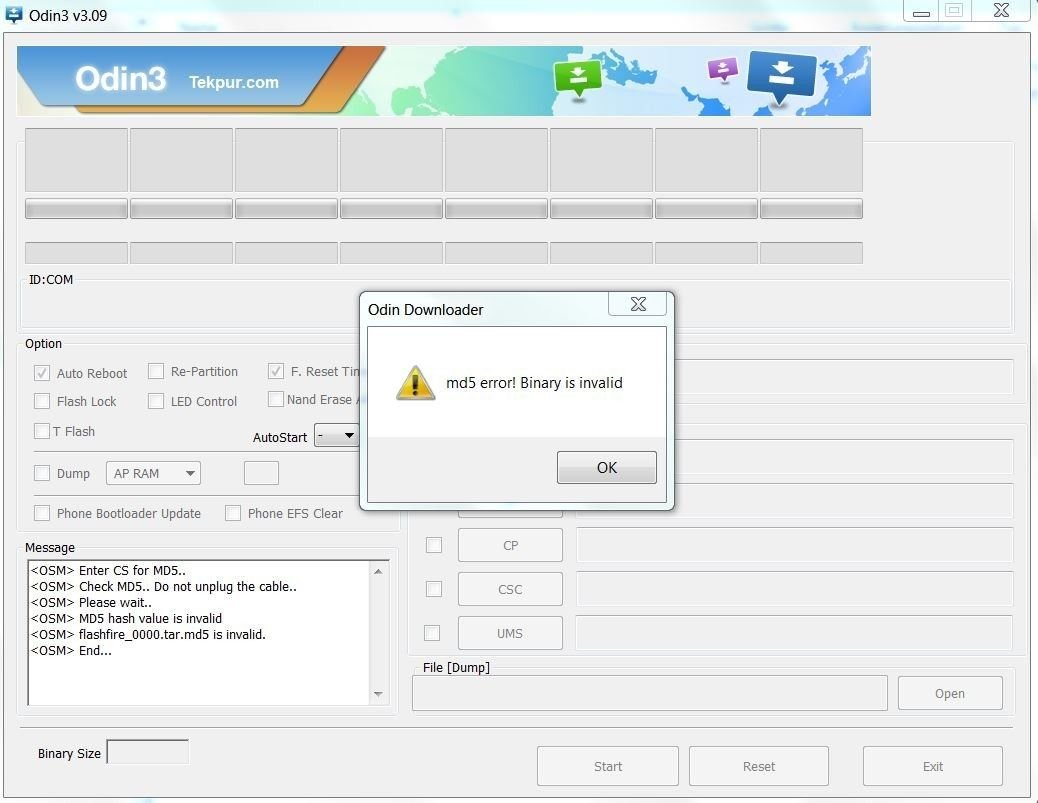Screen dimensions: 1038x803
Task: Enable the LED Control checkbox
Action: pyautogui.click(x=156, y=401)
